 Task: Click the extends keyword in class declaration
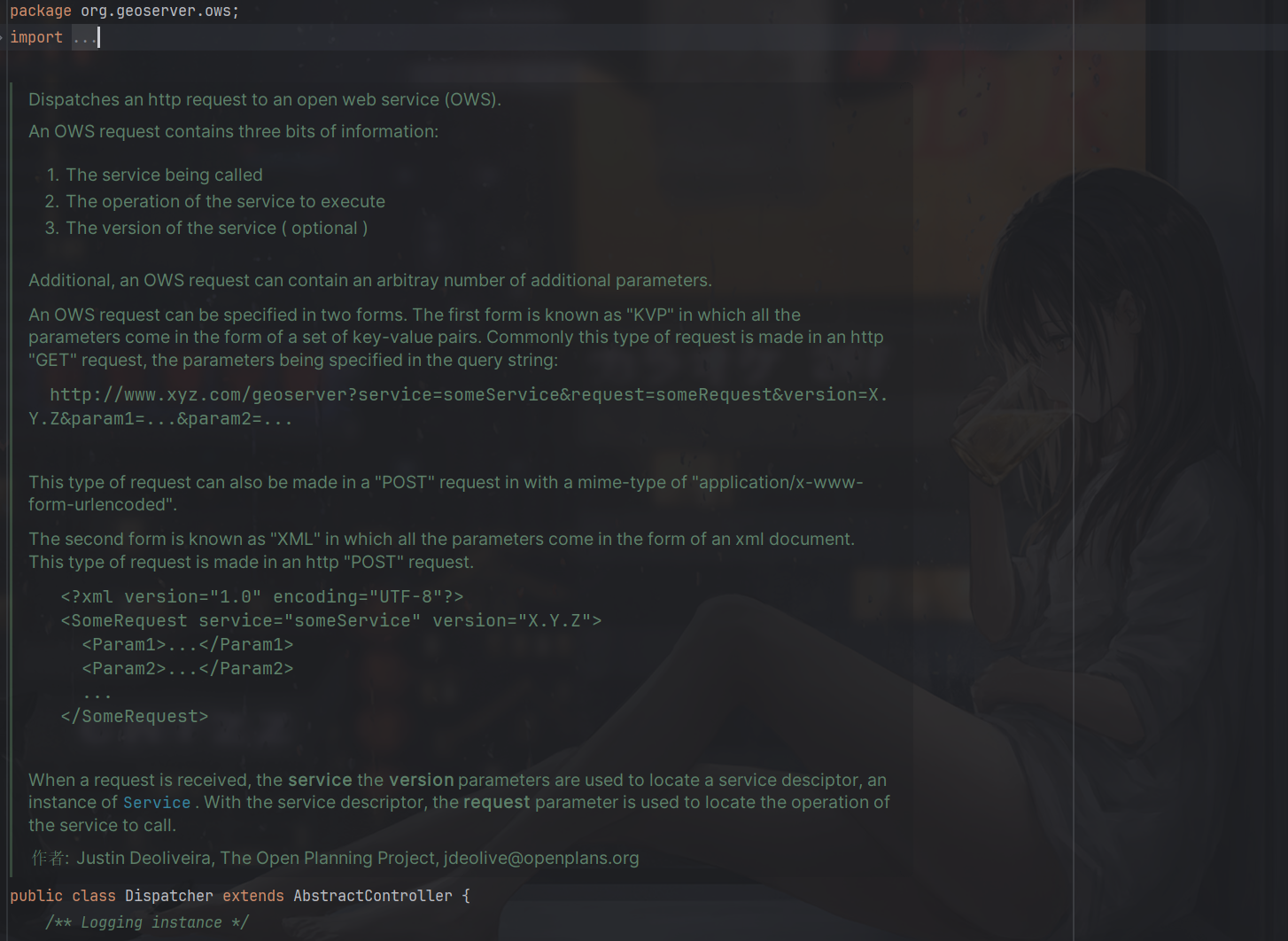(252, 896)
